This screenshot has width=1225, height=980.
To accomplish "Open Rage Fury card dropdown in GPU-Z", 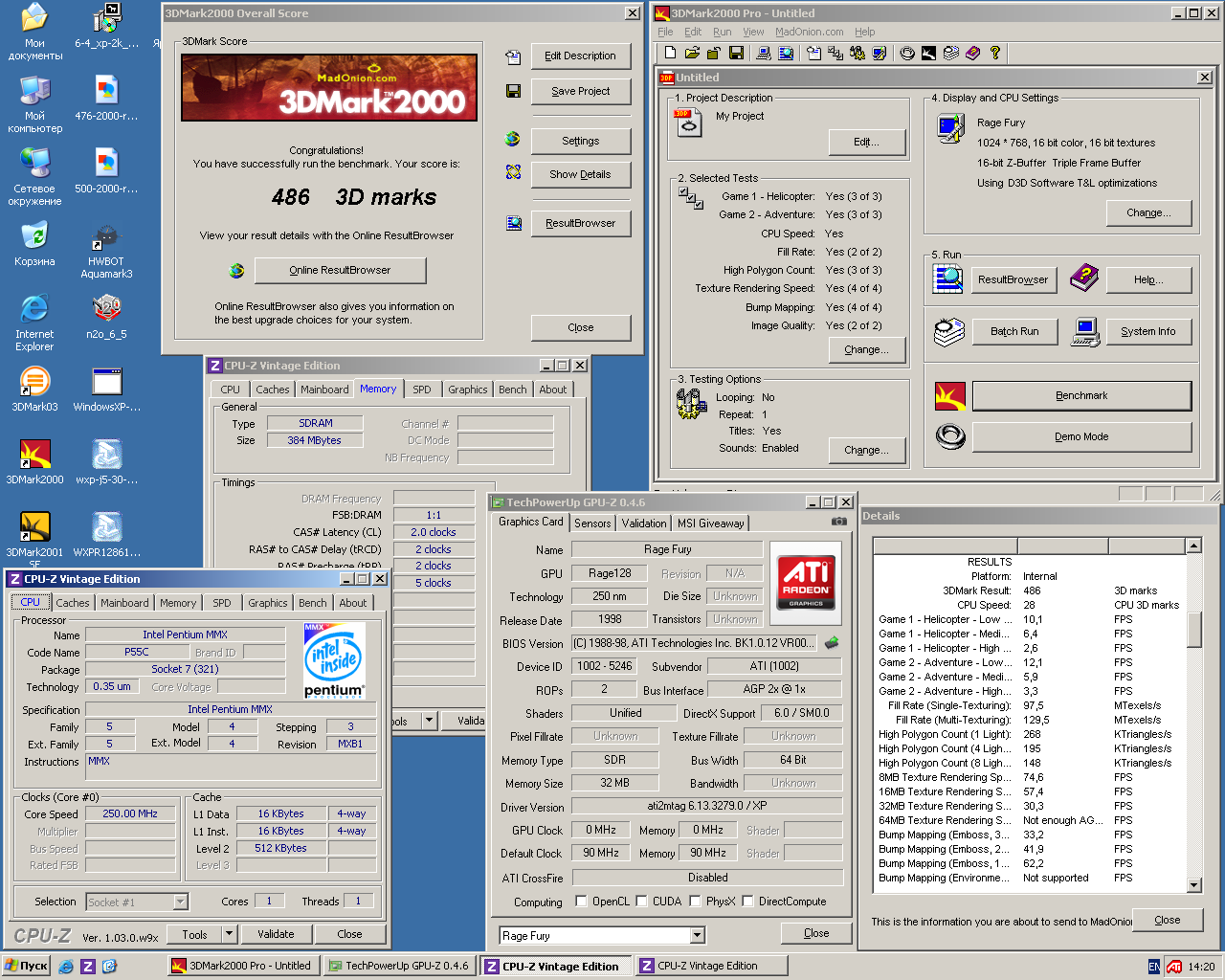I will (697, 935).
